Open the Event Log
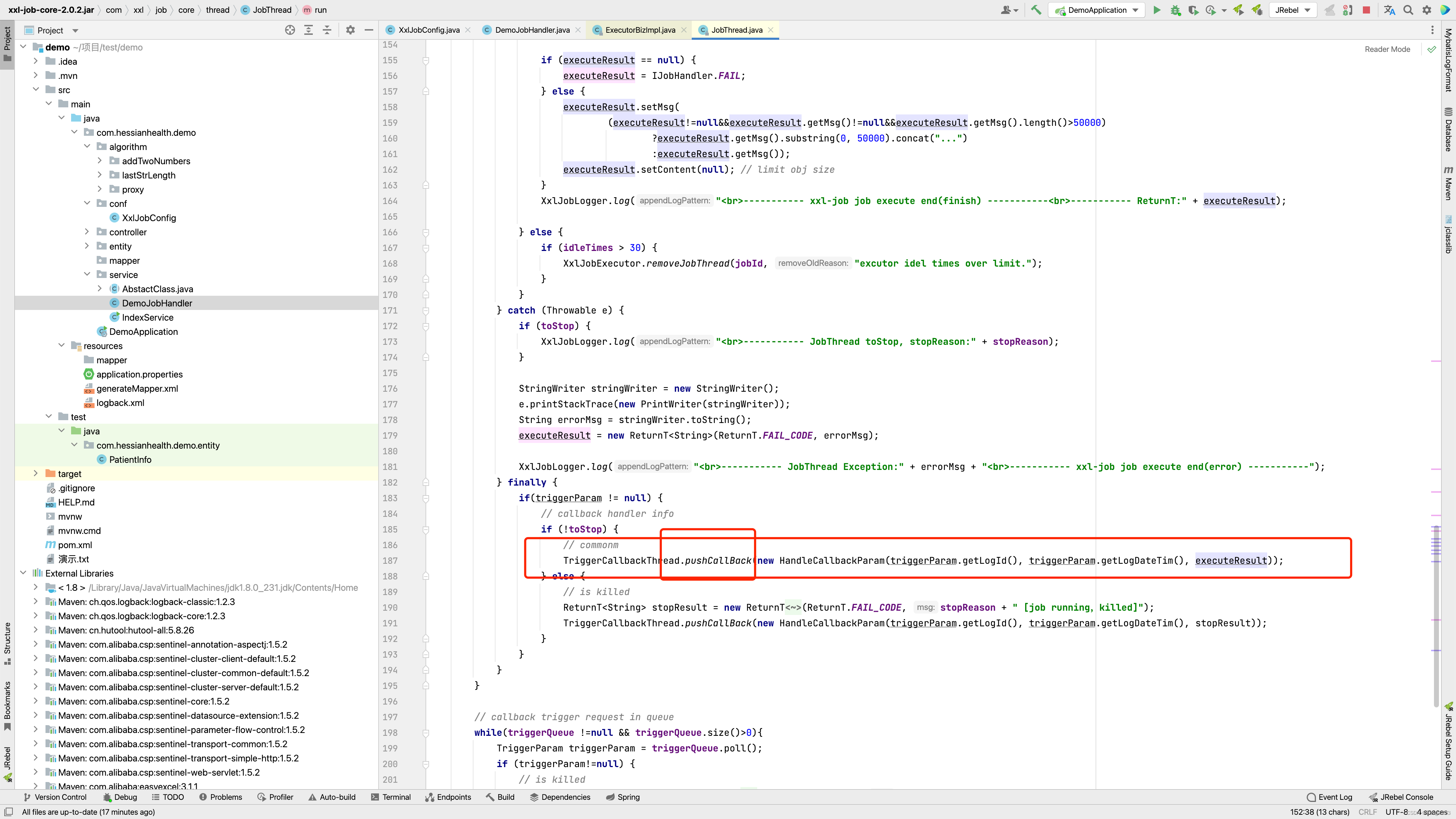This screenshot has width=1456, height=819. pyautogui.click(x=1329, y=797)
